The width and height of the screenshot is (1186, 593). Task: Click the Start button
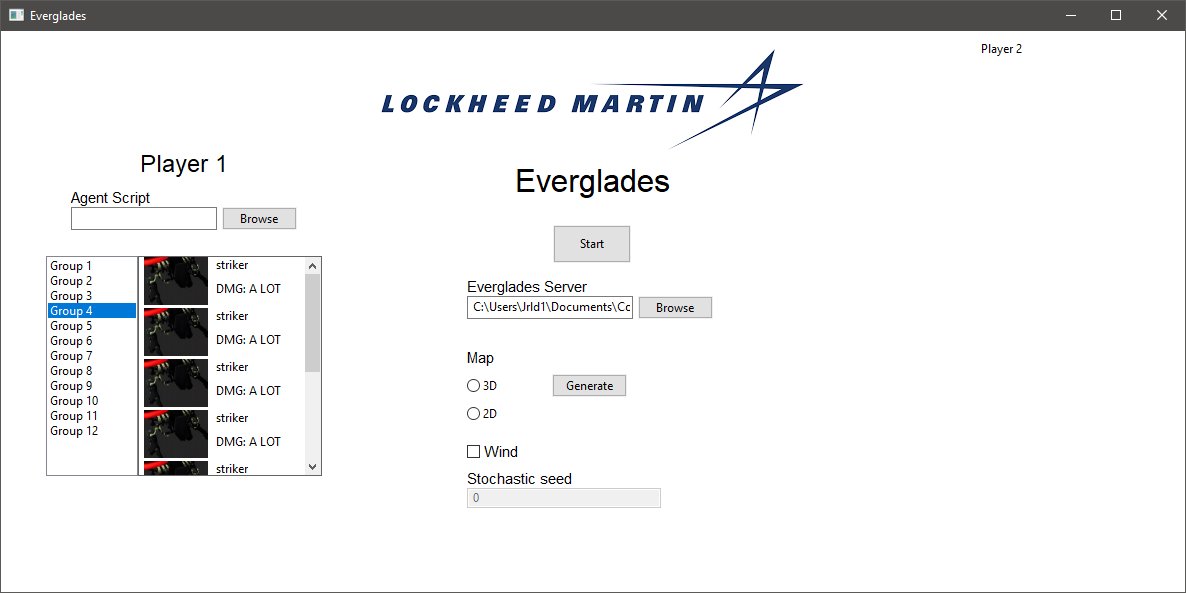coord(591,244)
